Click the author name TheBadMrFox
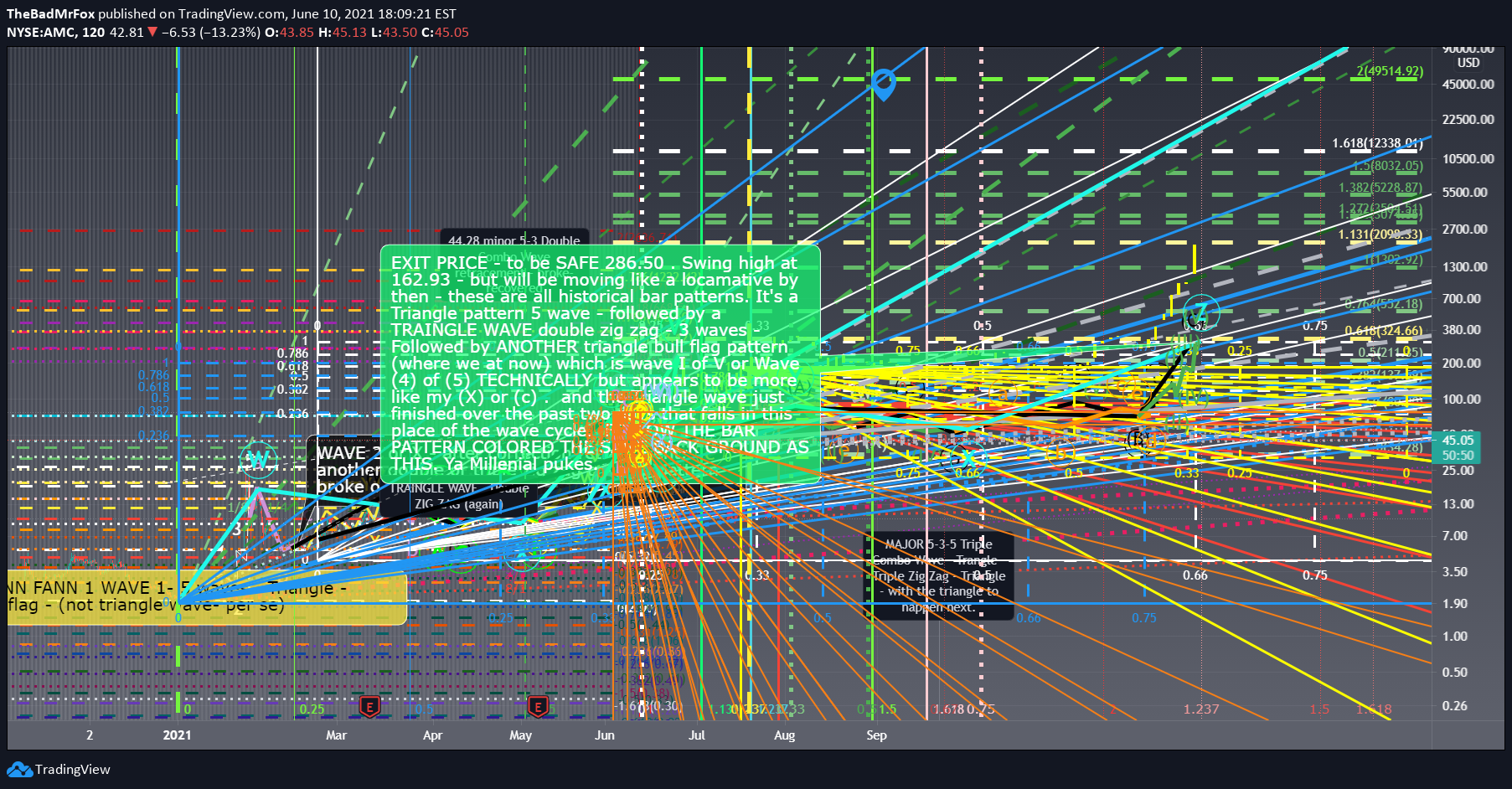The image size is (1512, 789). pyautogui.click(x=51, y=13)
